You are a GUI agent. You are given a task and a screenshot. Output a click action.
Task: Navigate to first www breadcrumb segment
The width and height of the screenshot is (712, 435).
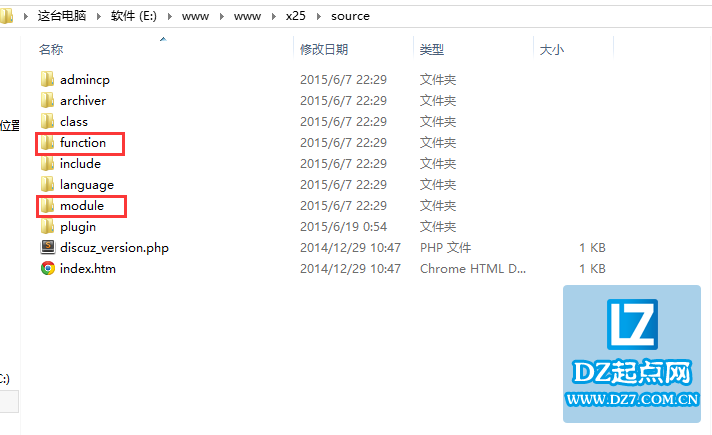coord(195,17)
